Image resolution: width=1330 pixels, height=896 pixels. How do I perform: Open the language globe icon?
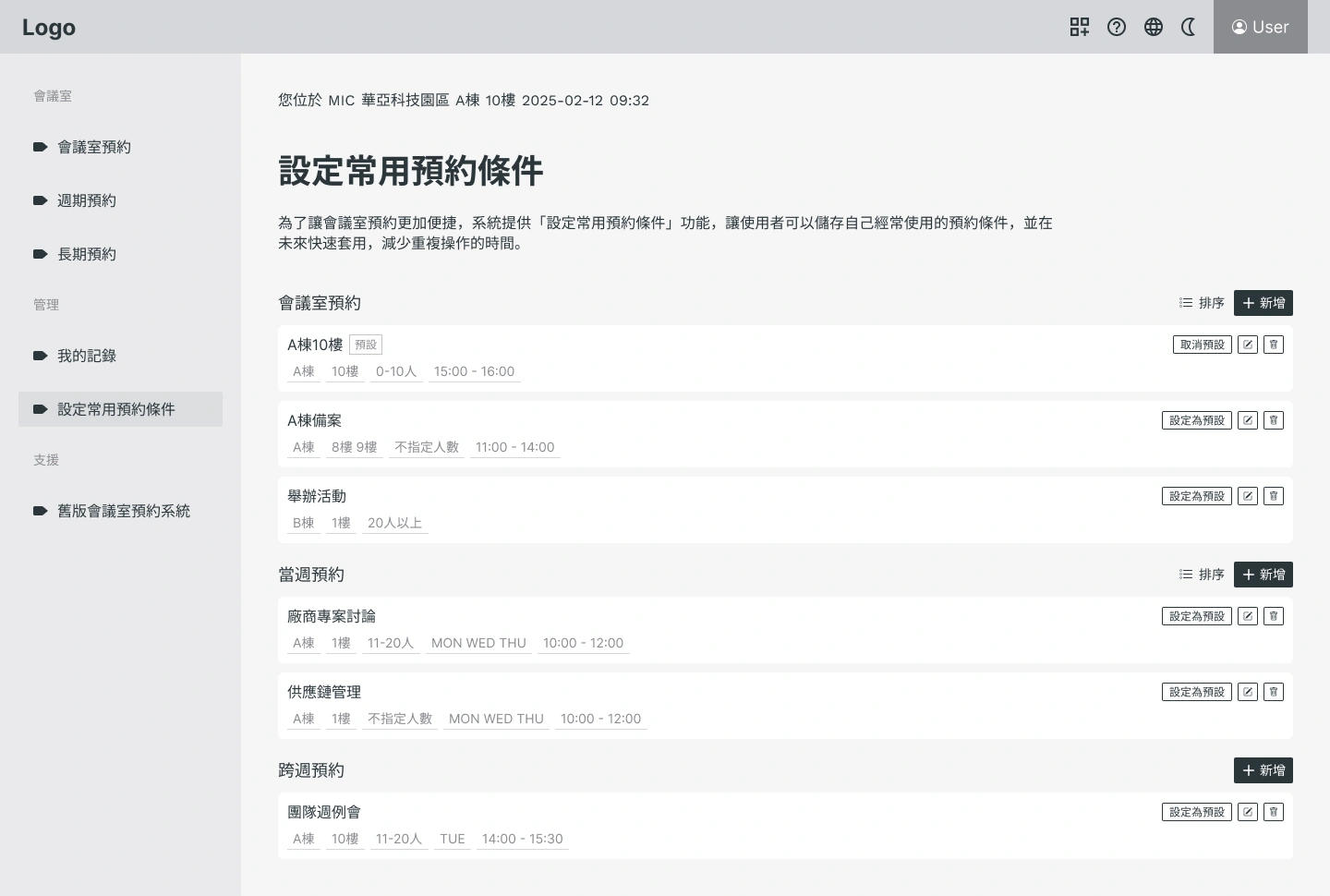(1154, 27)
